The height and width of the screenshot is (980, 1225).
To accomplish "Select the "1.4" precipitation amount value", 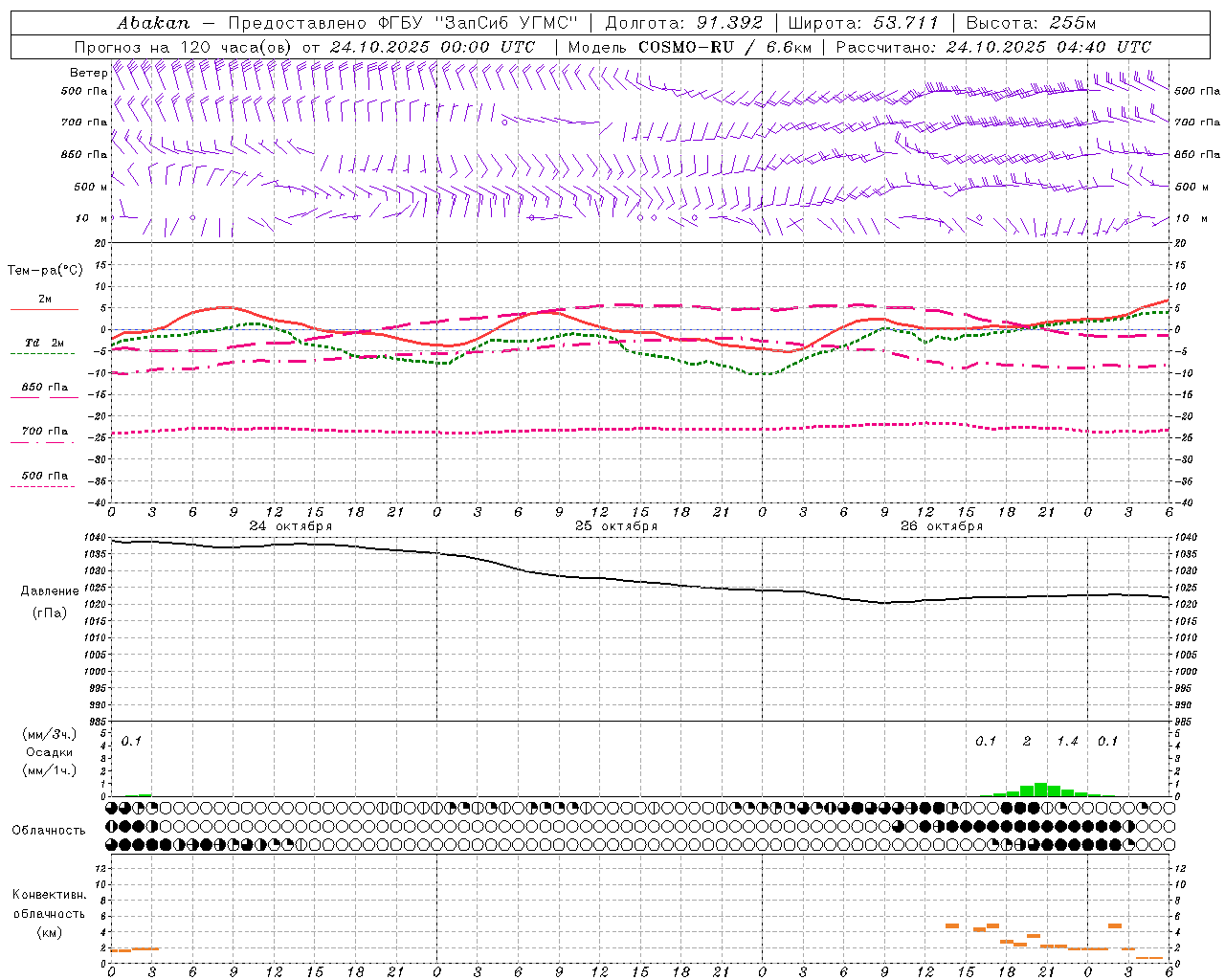I will point(1067,742).
